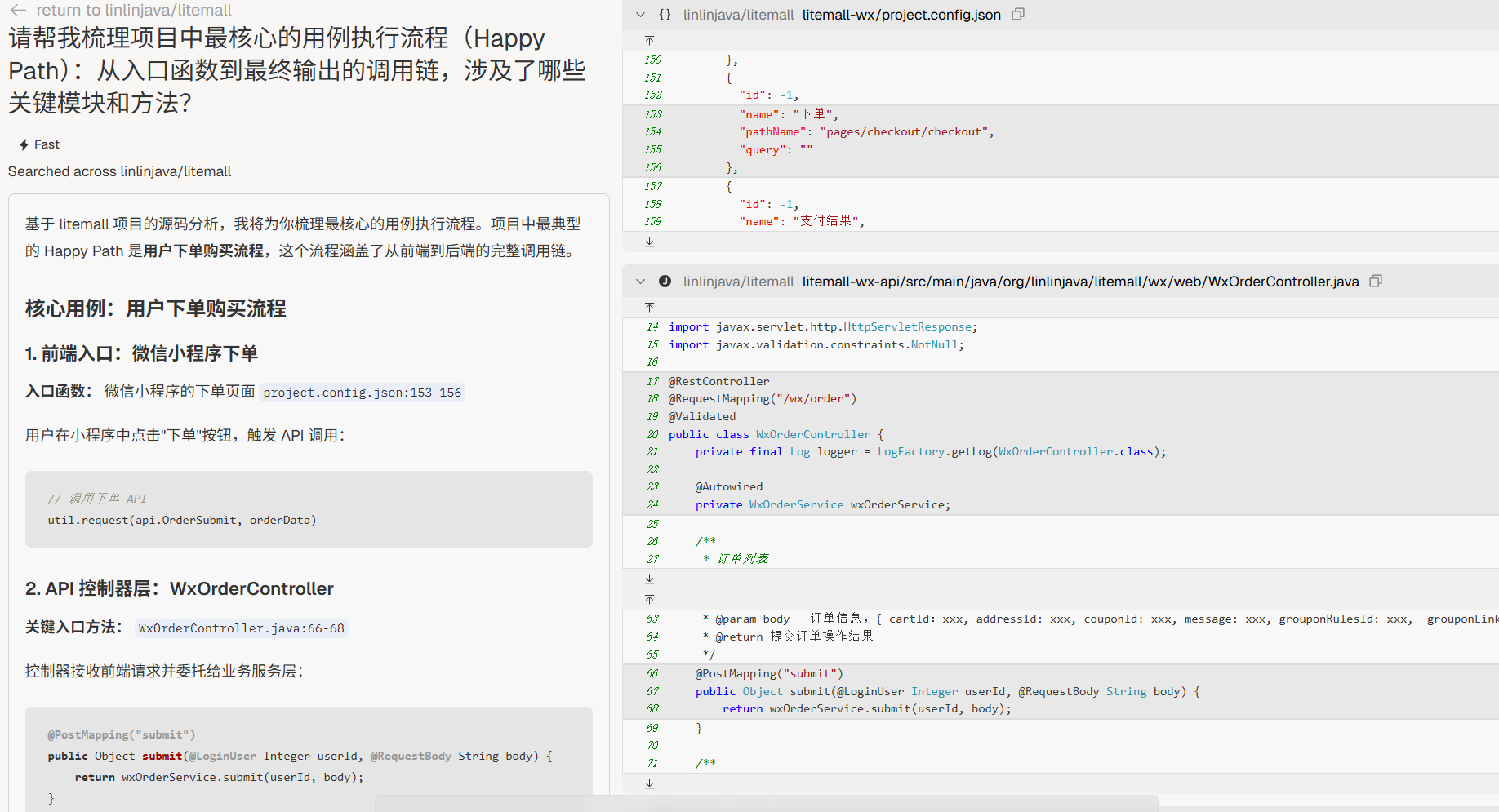The image size is (1499, 812).
Task: Show lines below line 159 in project.config.json
Action: pos(649,242)
